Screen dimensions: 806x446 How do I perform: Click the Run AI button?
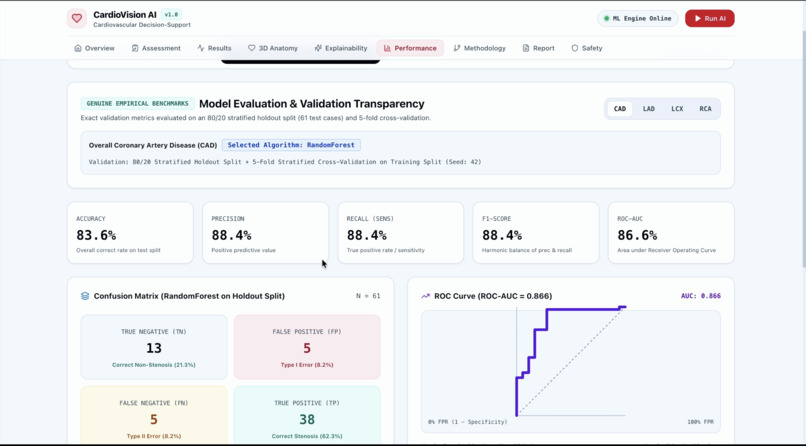(709, 18)
